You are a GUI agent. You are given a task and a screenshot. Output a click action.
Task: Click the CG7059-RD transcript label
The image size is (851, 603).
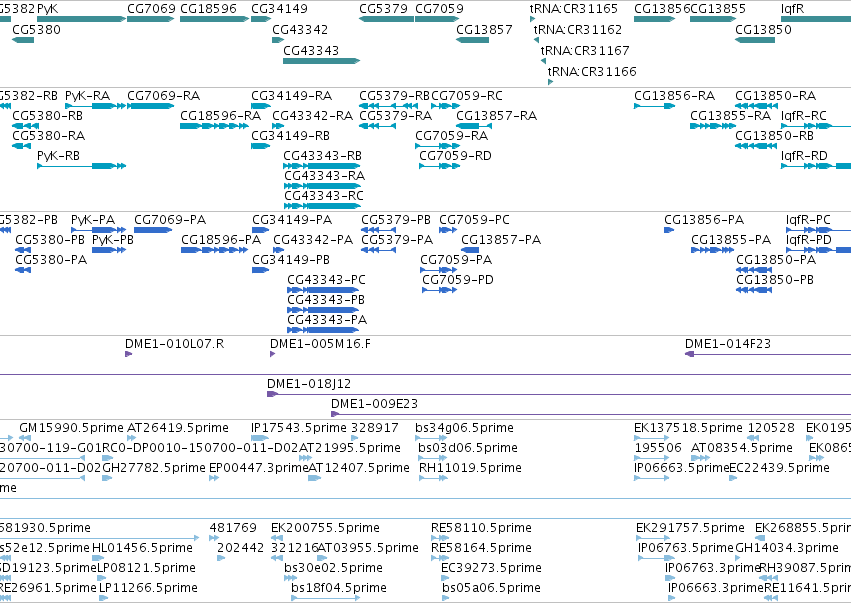tap(455, 156)
